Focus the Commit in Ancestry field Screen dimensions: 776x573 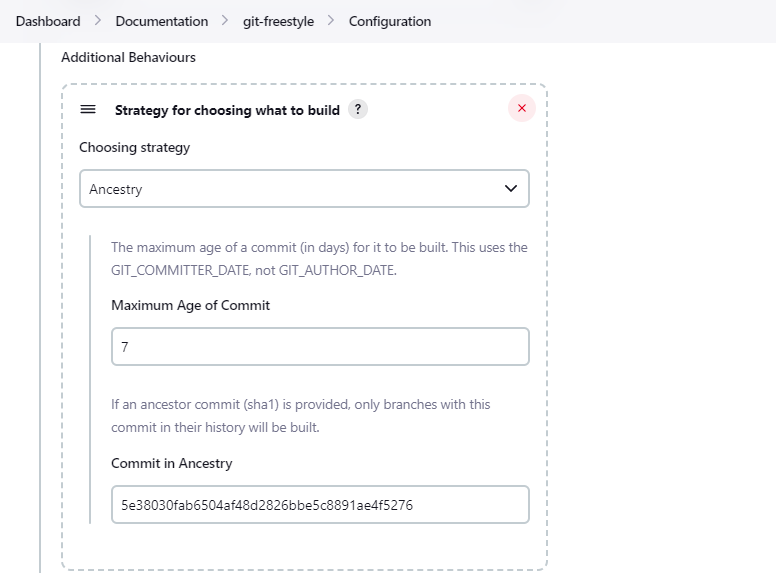tap(320, 505)
